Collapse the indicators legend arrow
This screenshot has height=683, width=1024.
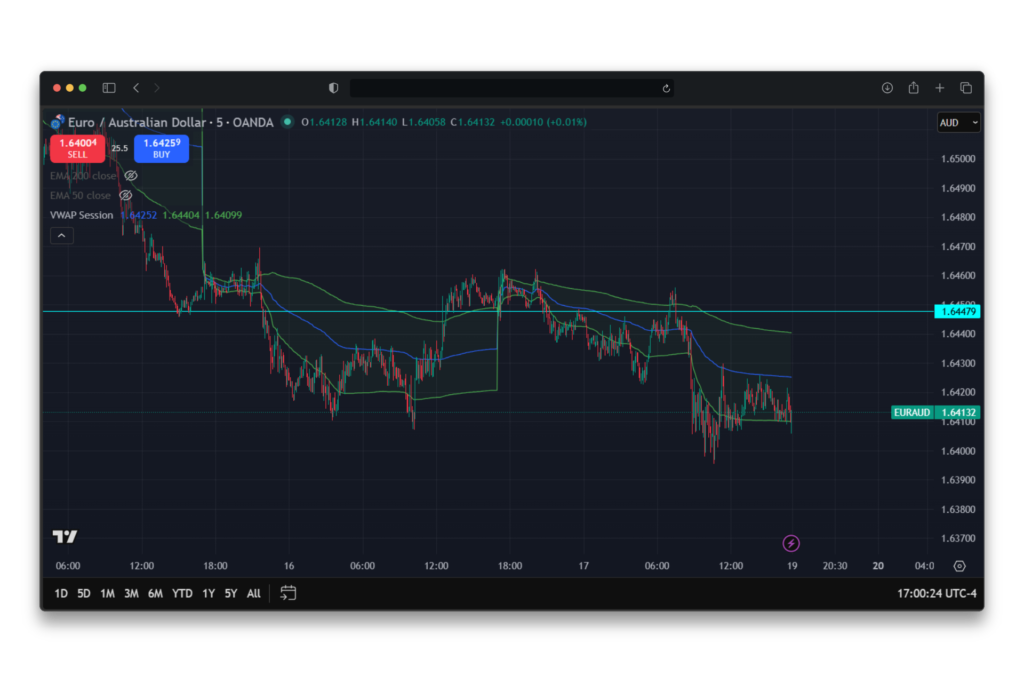[x=61, y=235]
